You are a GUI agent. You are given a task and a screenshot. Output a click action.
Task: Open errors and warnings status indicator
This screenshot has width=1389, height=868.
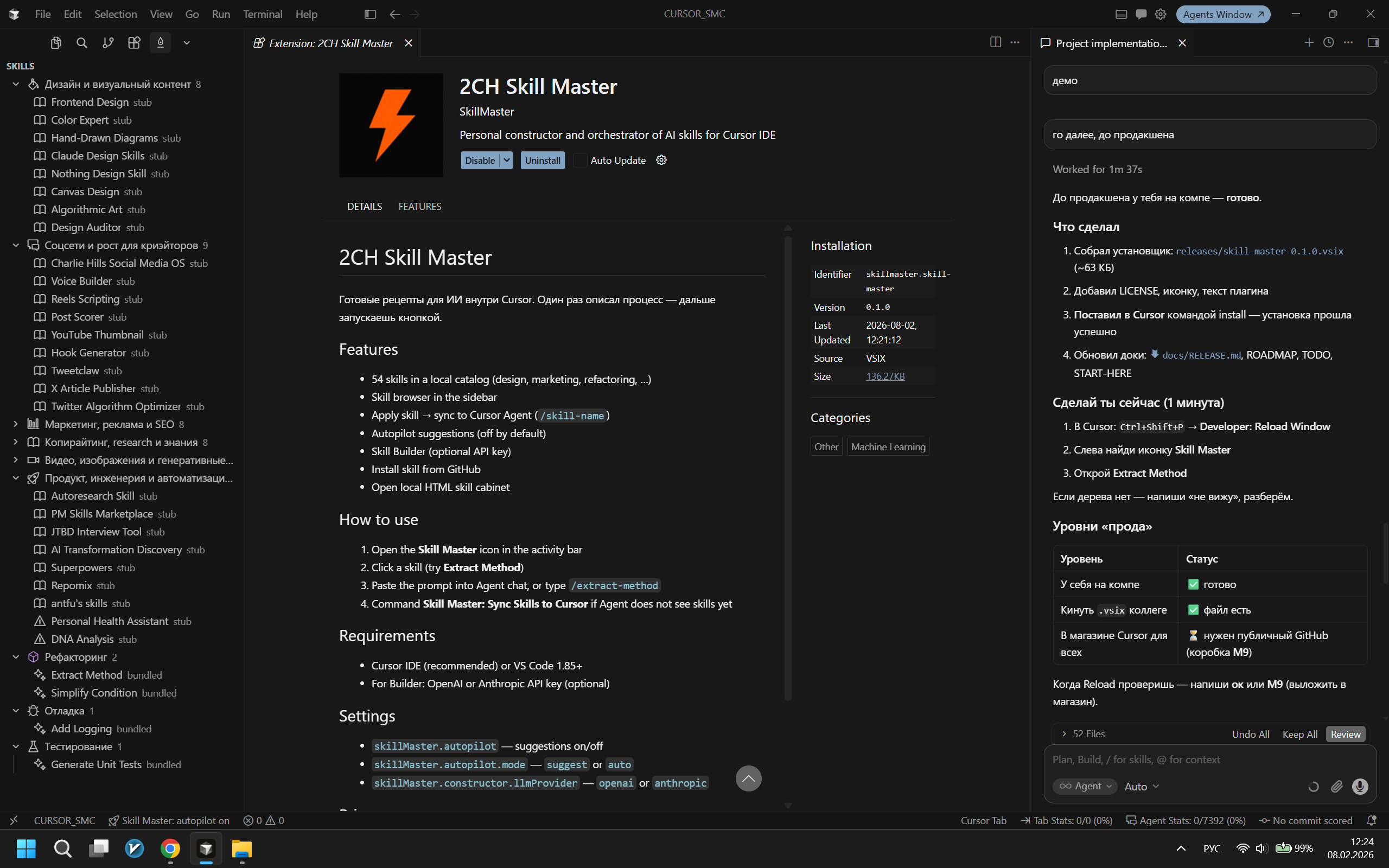point(264,820)
